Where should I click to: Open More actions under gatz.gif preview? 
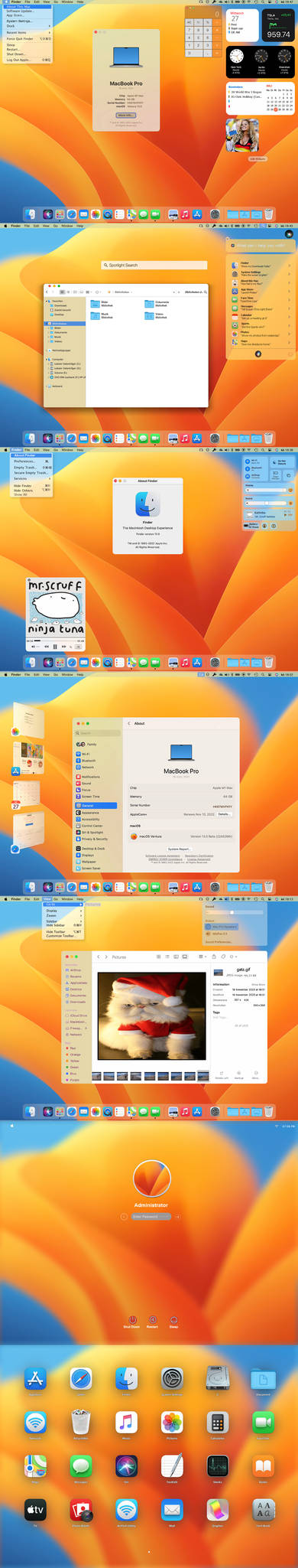[x=255, y=1075]
